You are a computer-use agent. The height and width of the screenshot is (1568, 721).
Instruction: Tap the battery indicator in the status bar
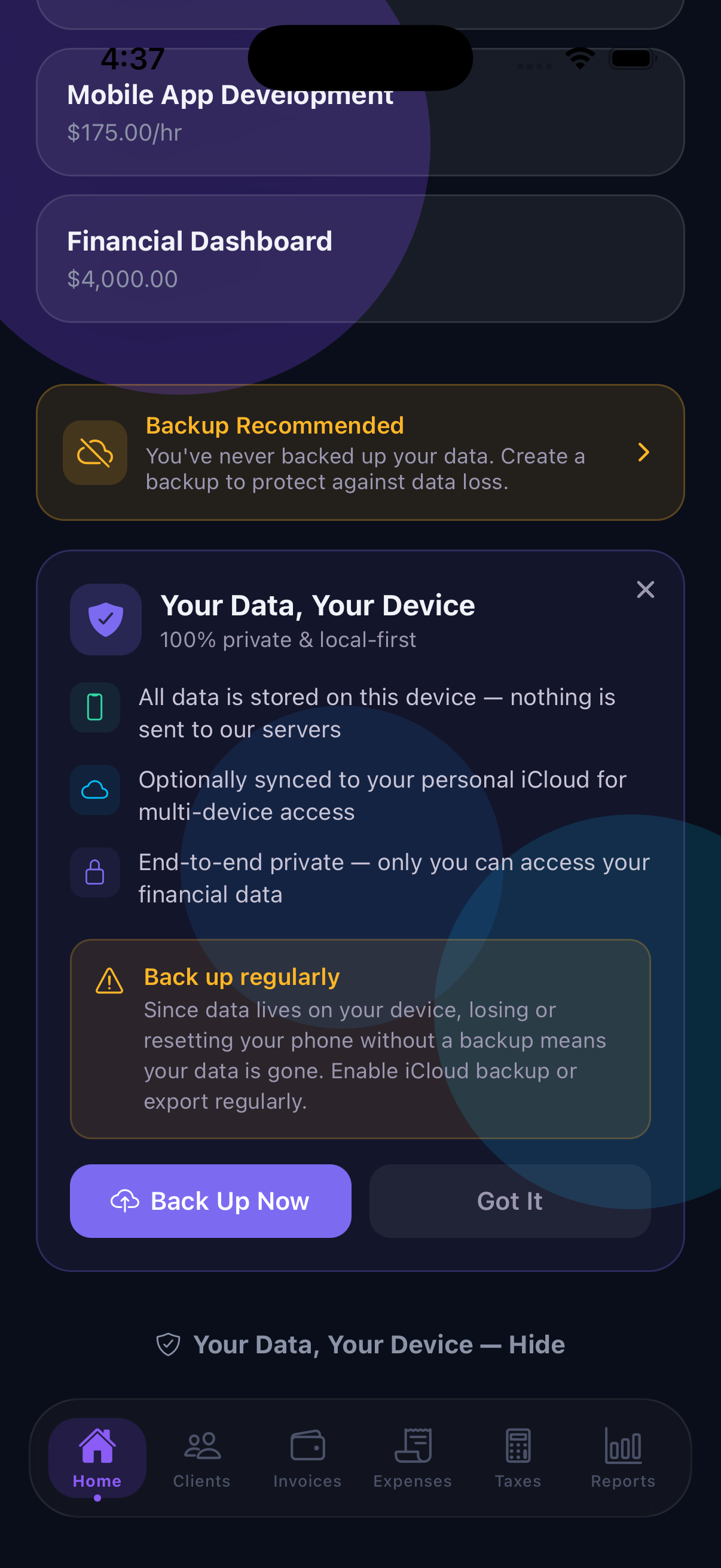631,58
